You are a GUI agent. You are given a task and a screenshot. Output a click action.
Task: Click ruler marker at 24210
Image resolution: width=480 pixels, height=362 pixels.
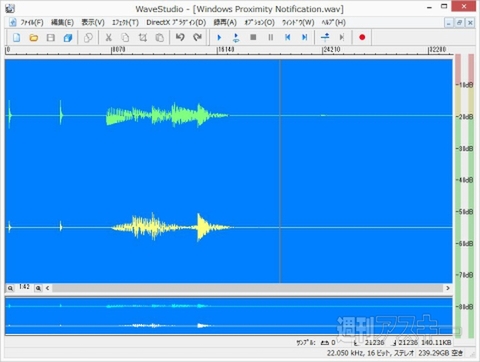click(x=332, y=50)
